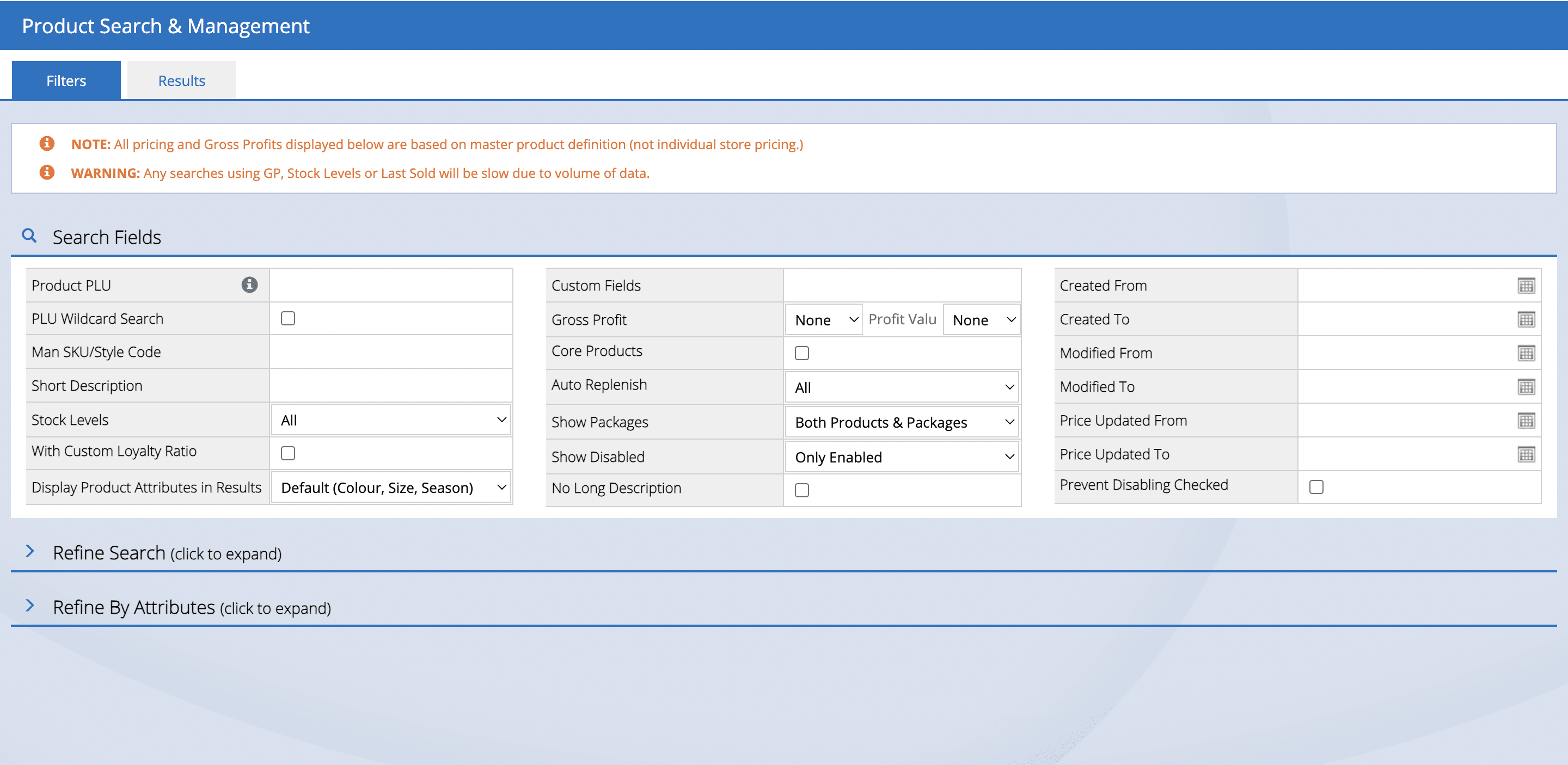
Task: Open the Gross Profit operator dropdown
Action: pos(824,320)
